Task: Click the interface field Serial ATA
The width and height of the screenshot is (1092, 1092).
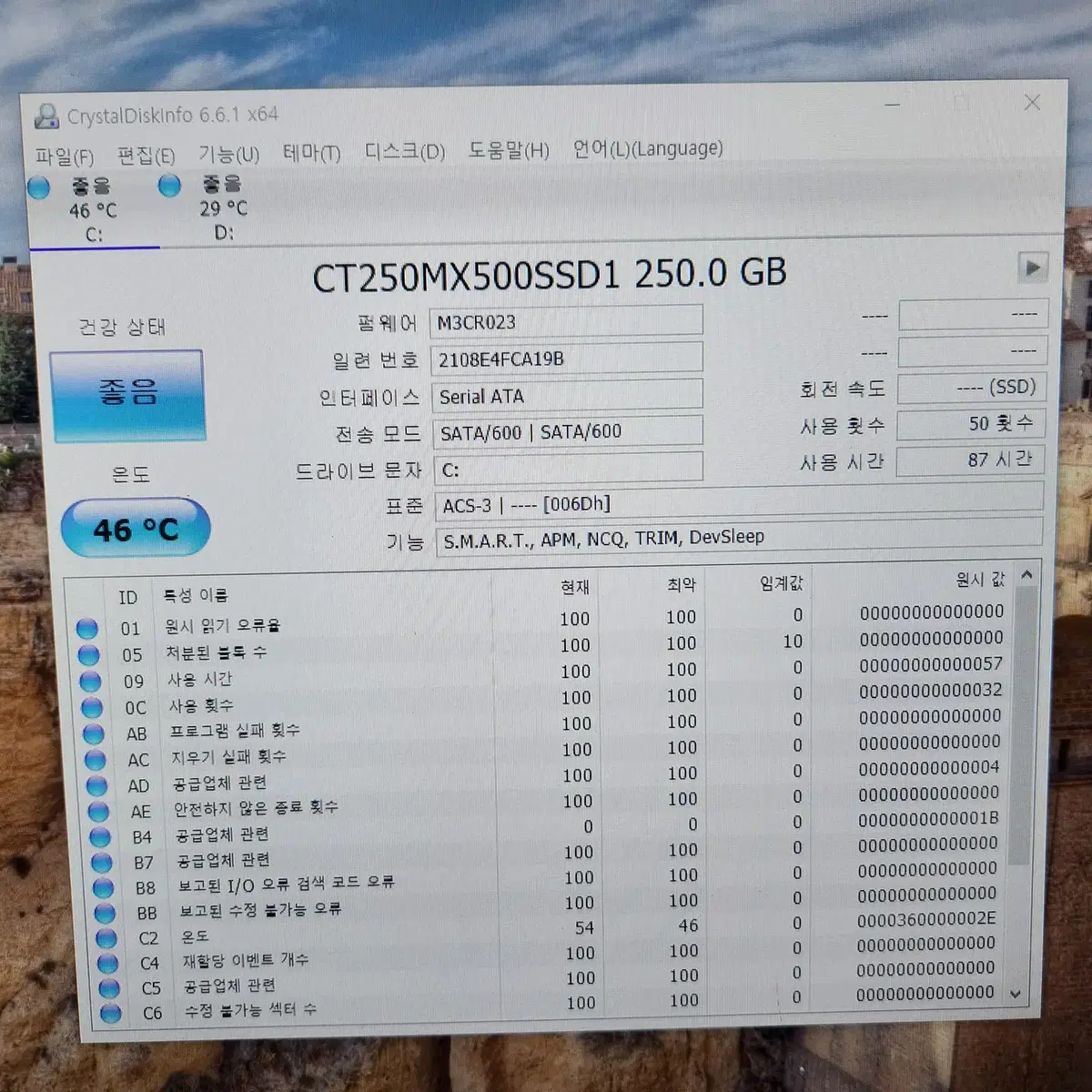Action: (567, 395)
